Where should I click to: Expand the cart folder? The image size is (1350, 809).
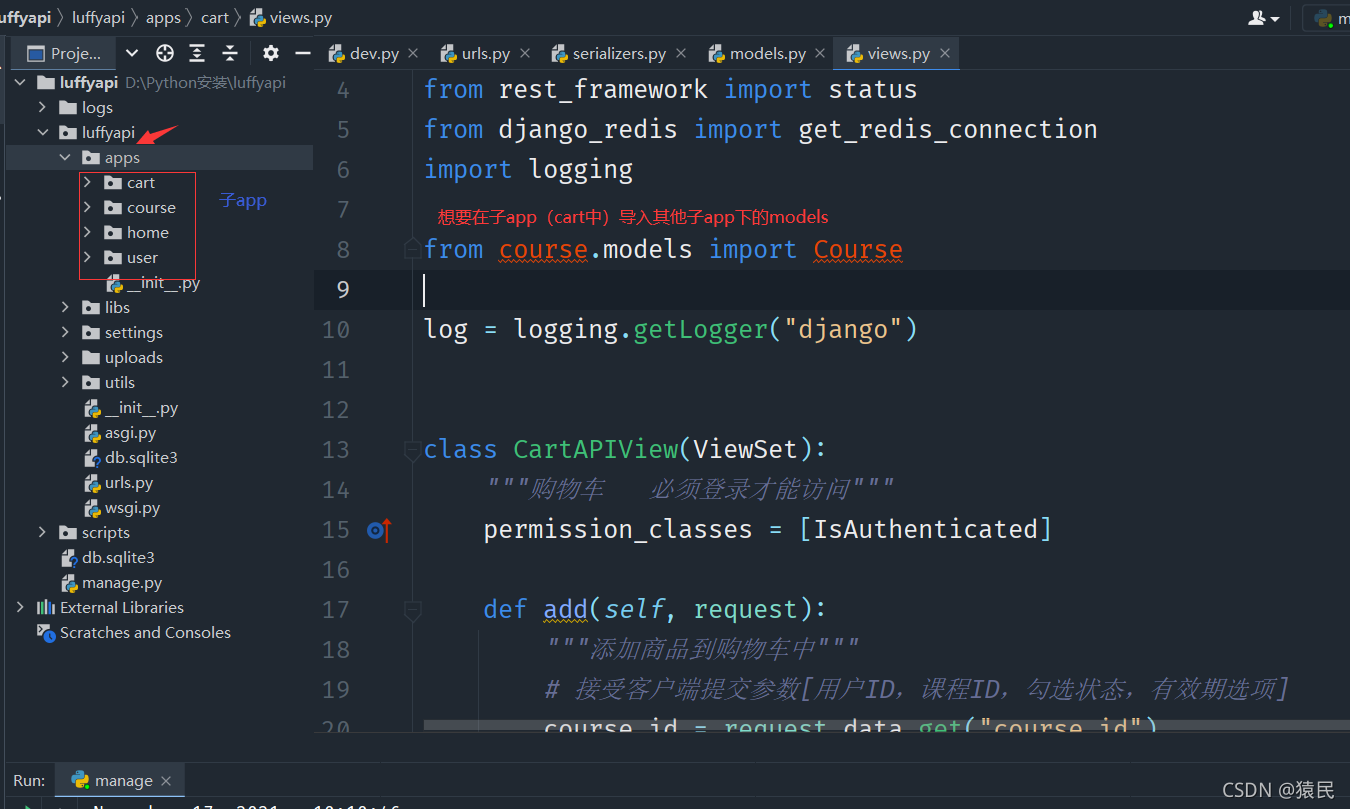click(87, 182)
